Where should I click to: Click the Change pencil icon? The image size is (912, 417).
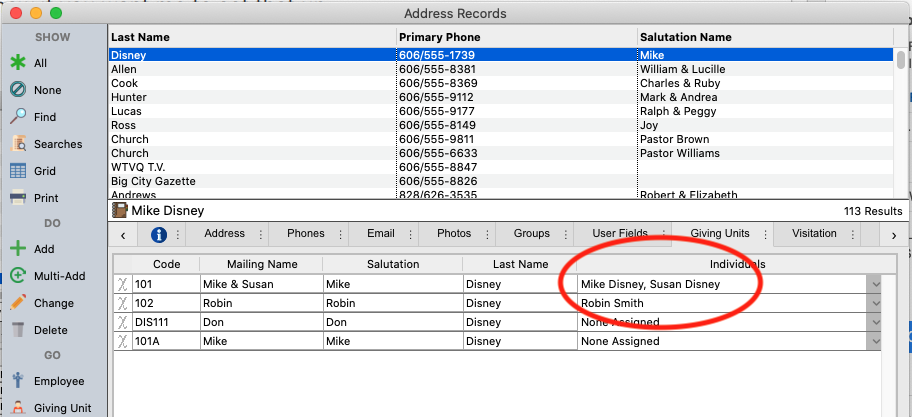pos(18,303)
